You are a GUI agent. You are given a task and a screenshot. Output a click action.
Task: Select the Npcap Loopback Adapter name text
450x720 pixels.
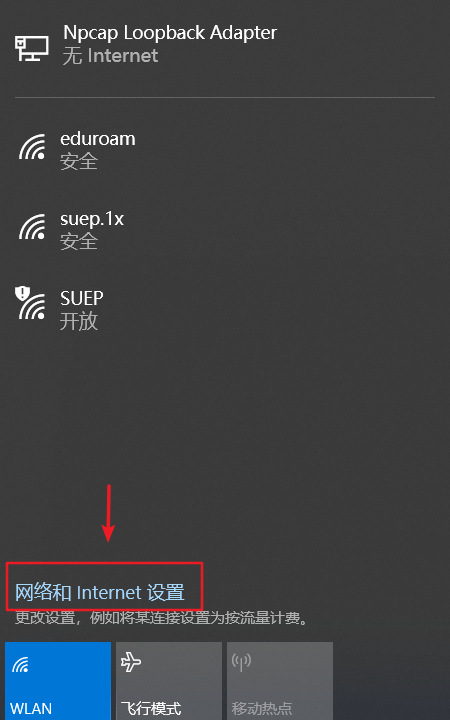170,33
